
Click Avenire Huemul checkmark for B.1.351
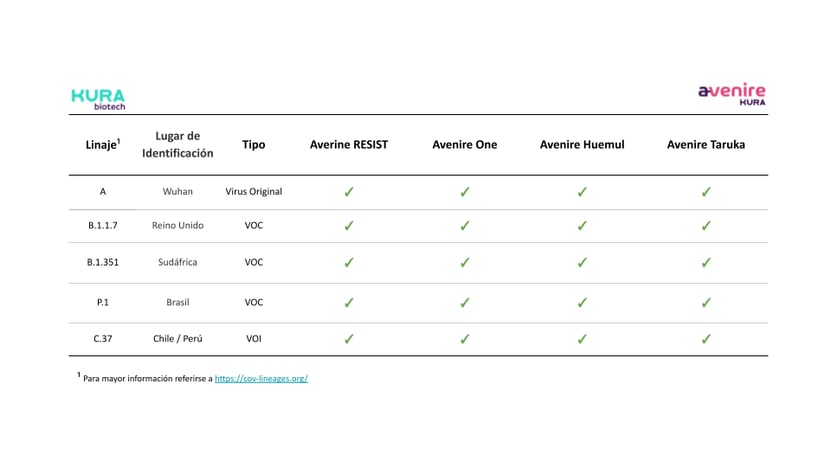(582, 262)
